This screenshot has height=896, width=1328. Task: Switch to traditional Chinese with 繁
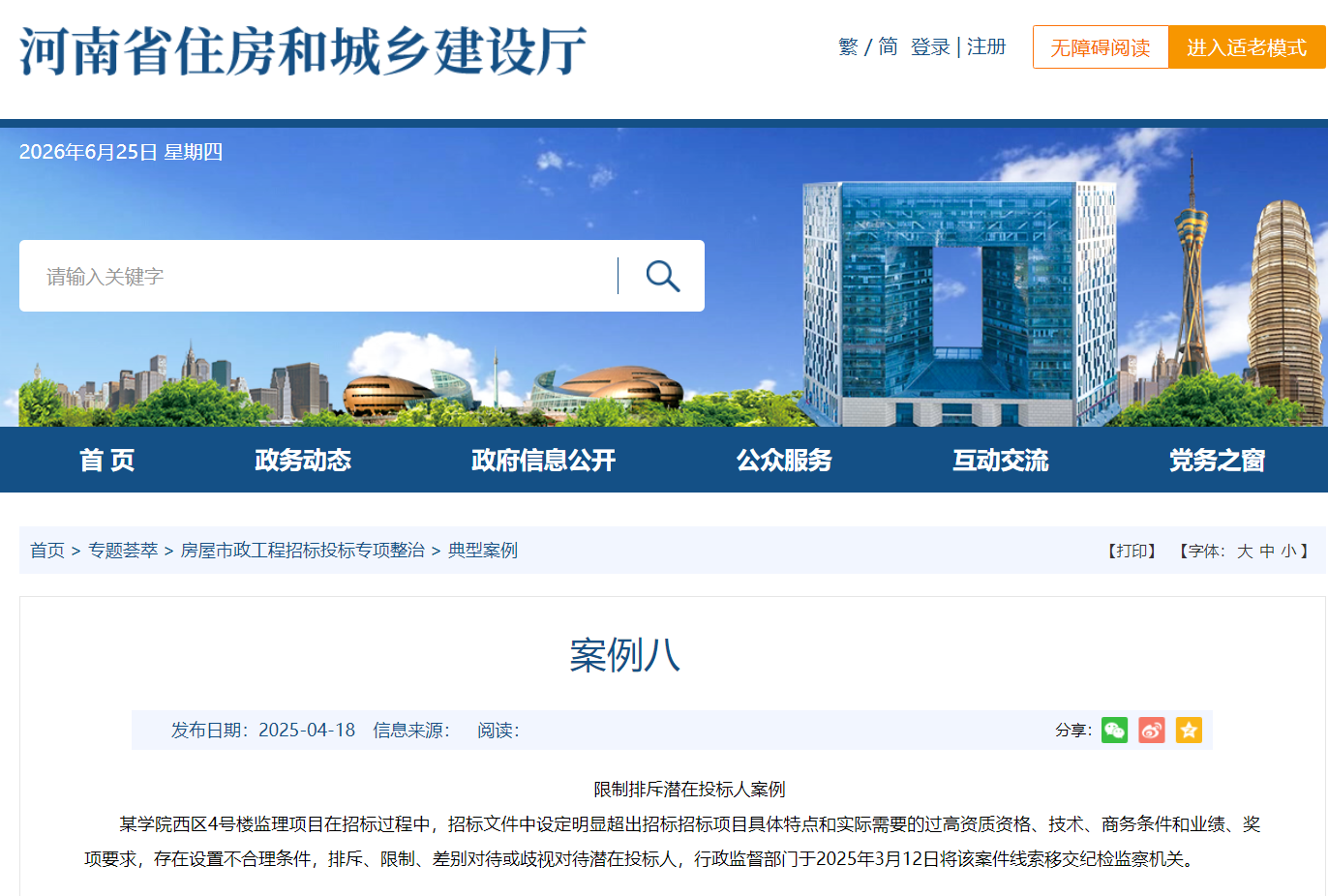(x=849, y=46)
